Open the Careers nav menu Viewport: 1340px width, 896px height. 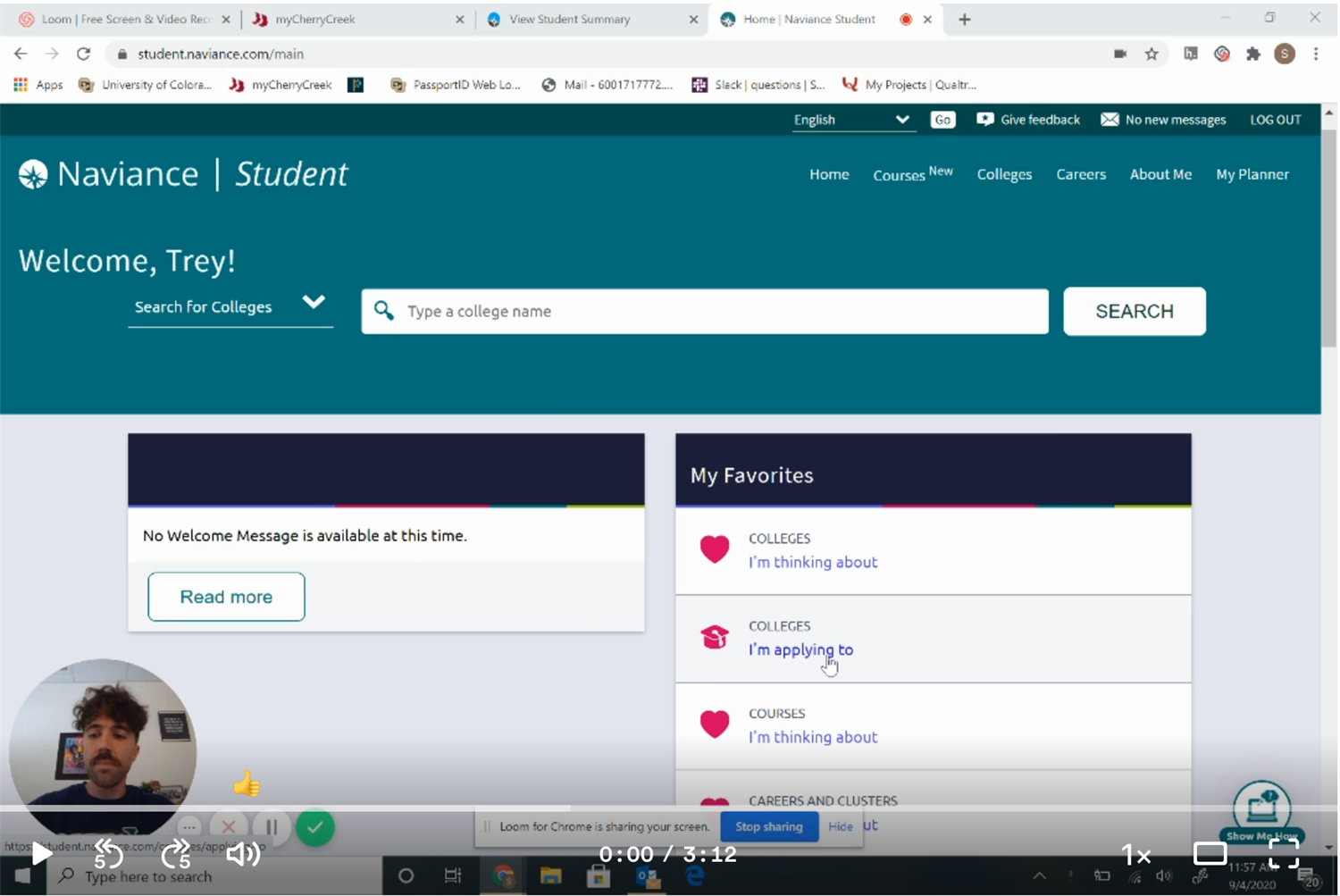[1081, 174]
